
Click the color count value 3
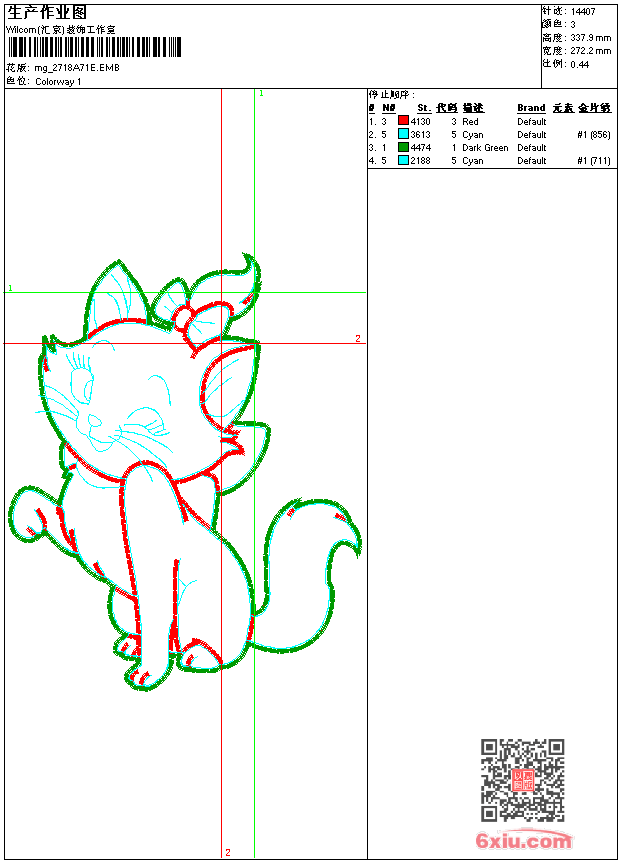coord(573,25)
